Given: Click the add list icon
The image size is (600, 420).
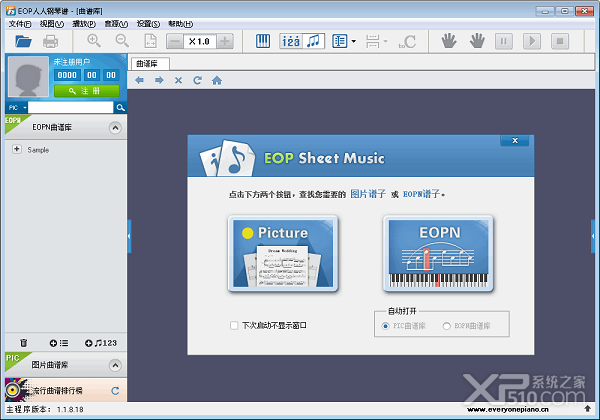Looking at the screenshot, I should tap(59, 343).
